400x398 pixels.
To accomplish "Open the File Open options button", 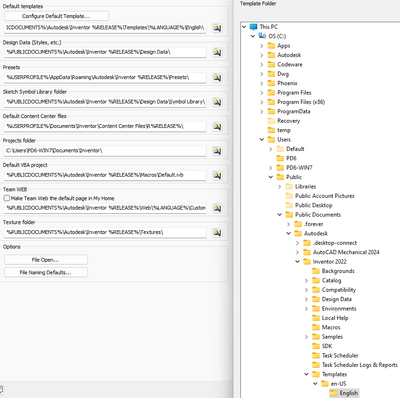I will pyautogui.click(x=46, y=260).
